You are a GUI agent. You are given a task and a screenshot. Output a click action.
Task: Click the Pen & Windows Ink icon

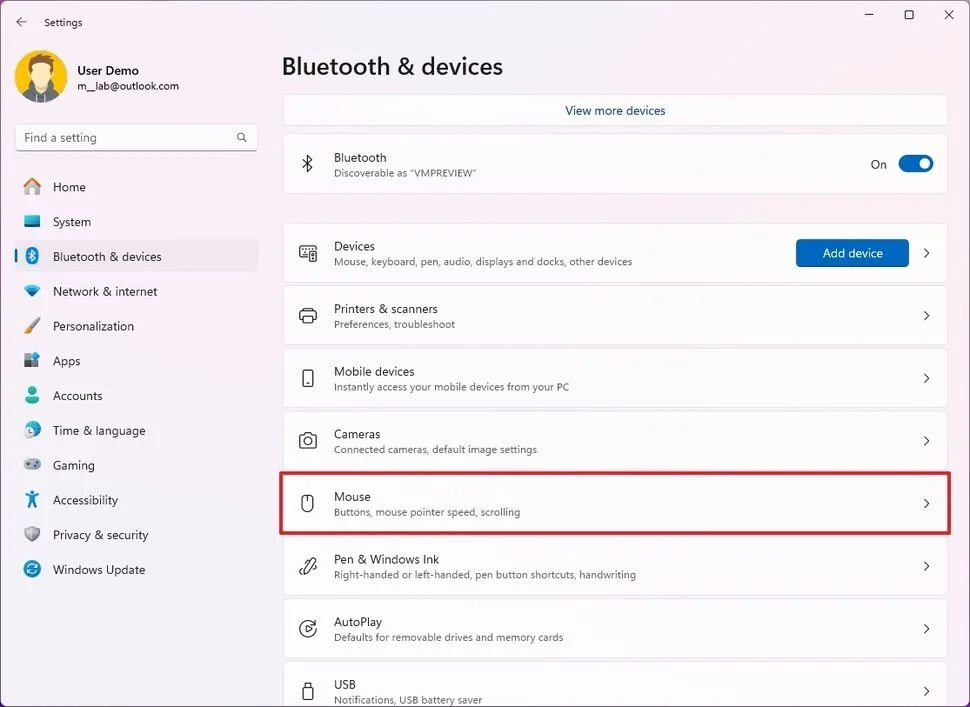coord(307,566)
